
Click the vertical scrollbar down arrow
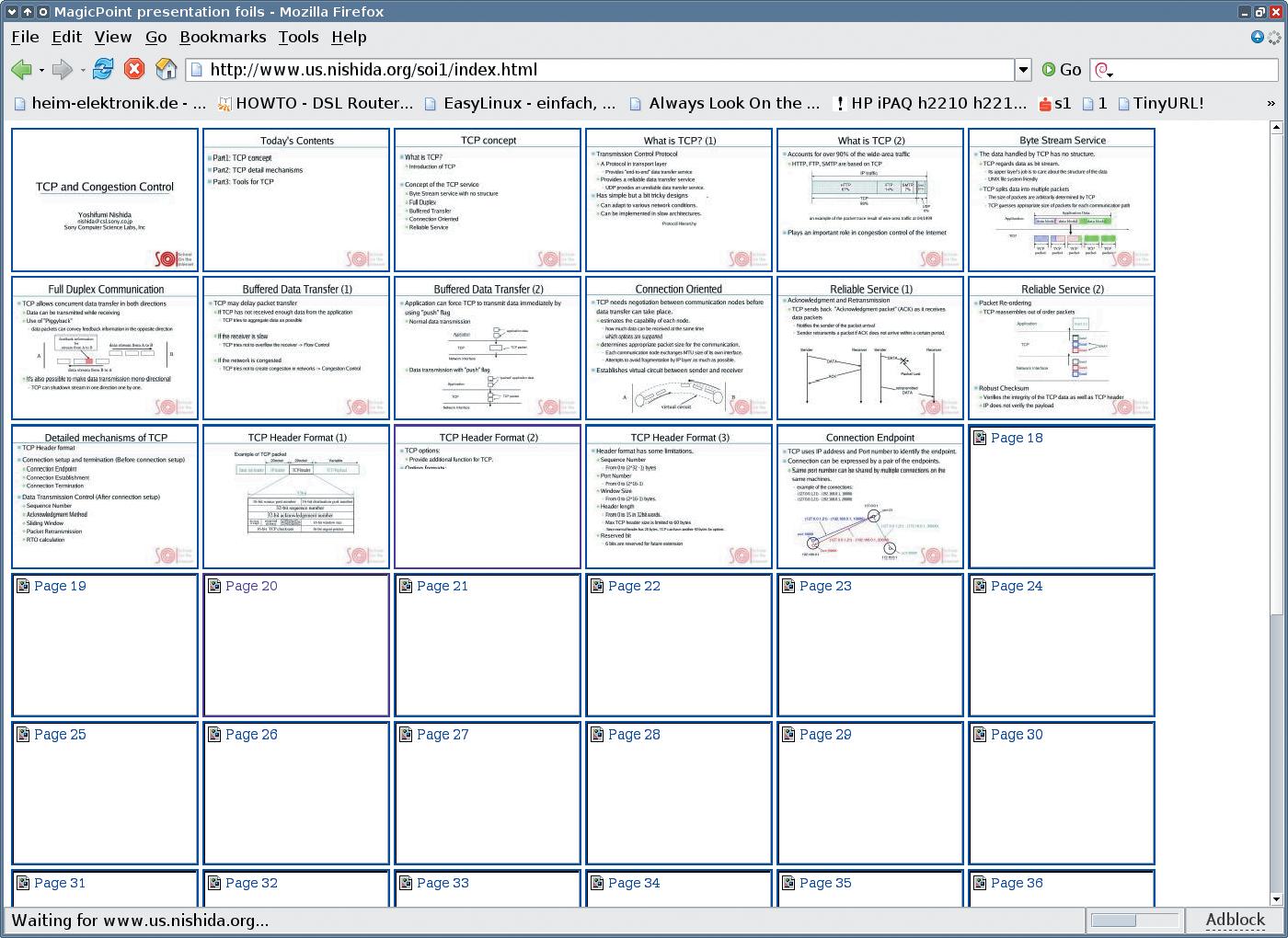point(1275,899)
